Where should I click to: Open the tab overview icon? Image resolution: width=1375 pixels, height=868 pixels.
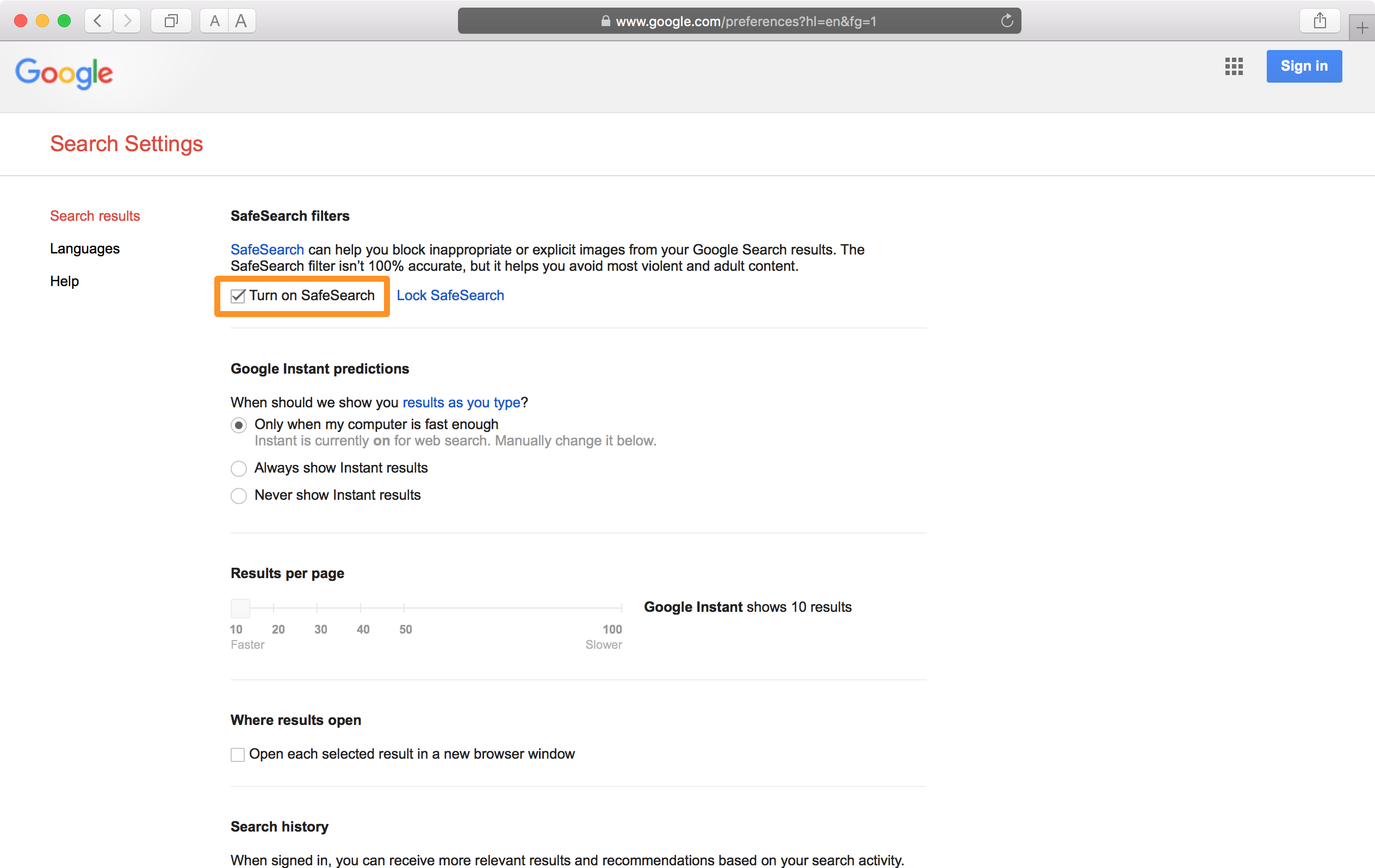171,21
